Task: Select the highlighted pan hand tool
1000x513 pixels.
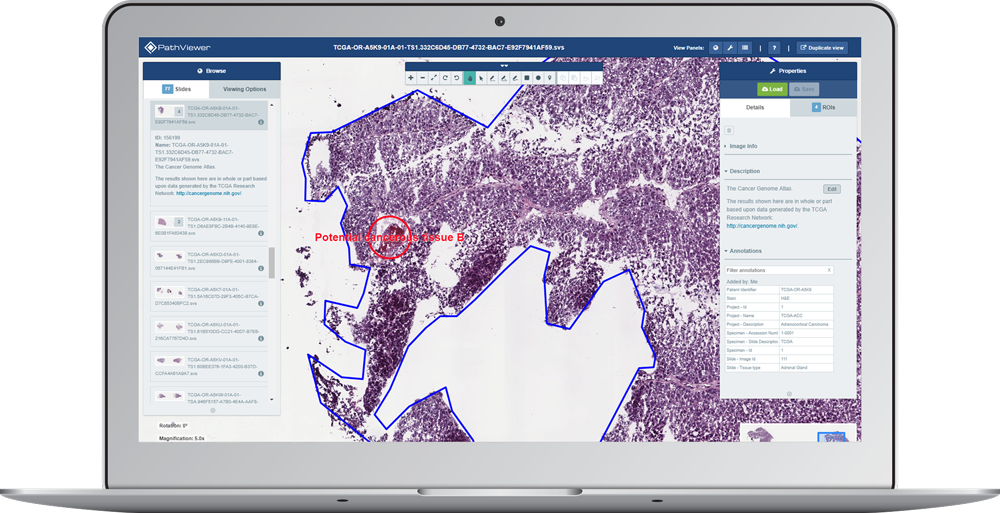Action: coord(470,78)
